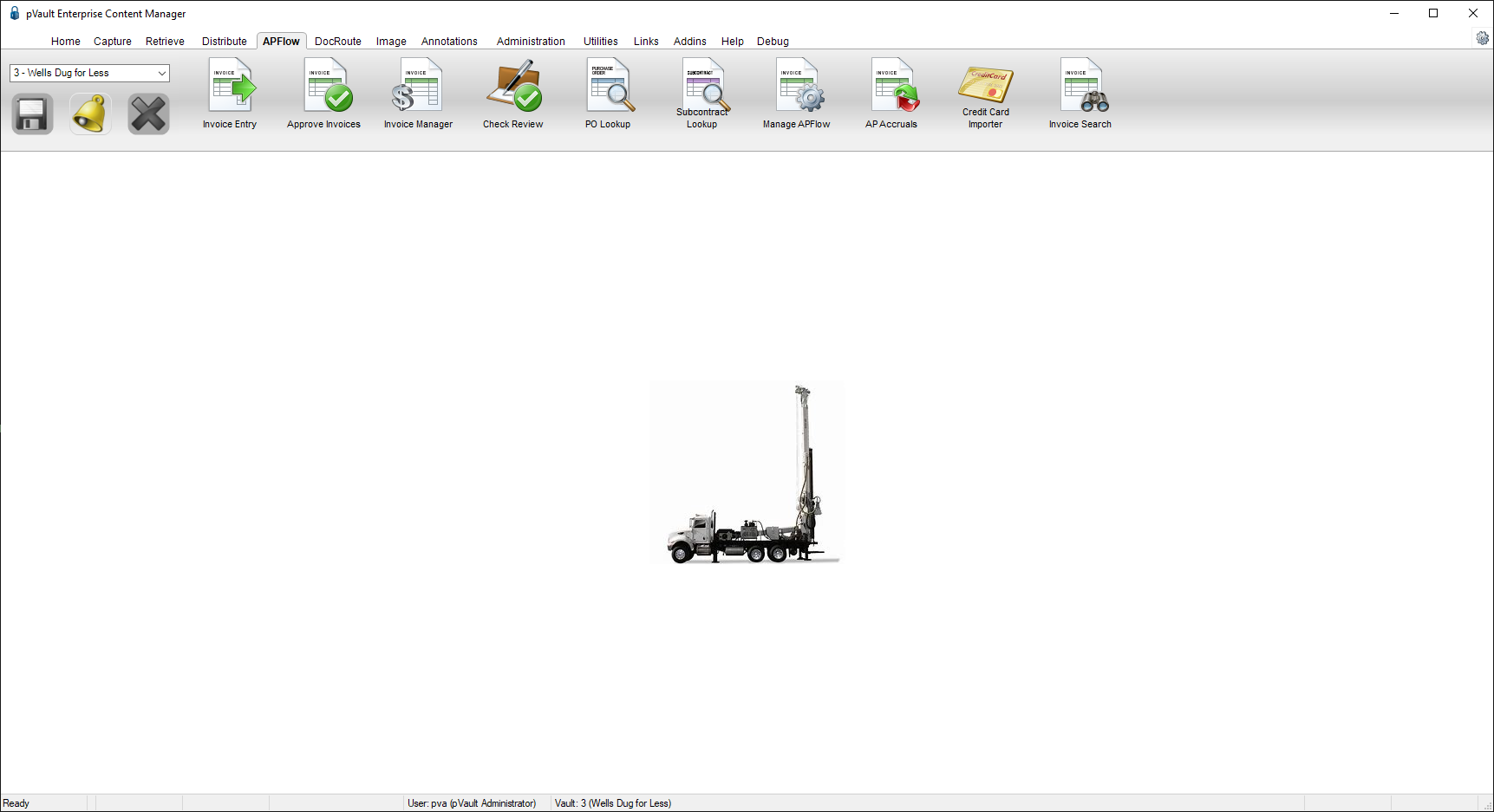Switch to the Addins tab
Viewport: 1494px width, 812px height.
pyautogui.click(x=690, y=41)
